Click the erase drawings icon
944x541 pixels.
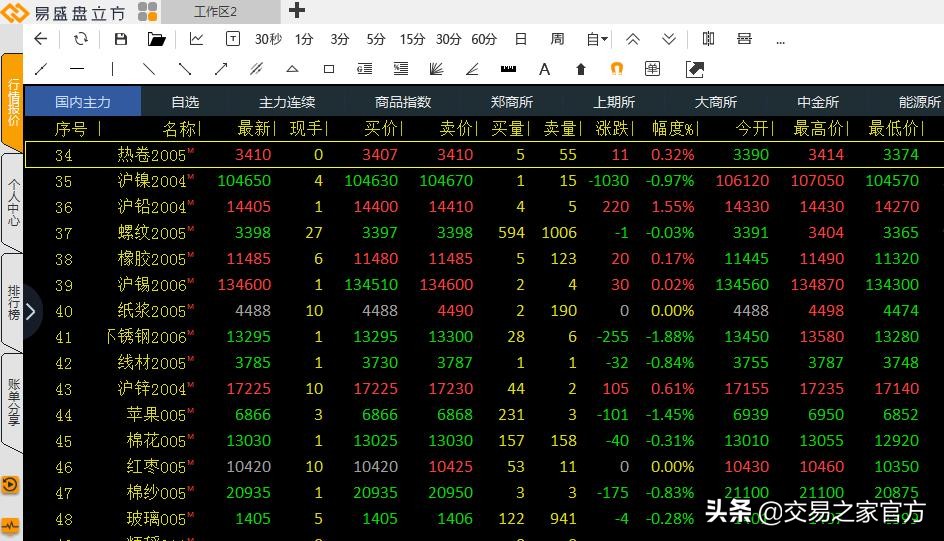(695, 69)
